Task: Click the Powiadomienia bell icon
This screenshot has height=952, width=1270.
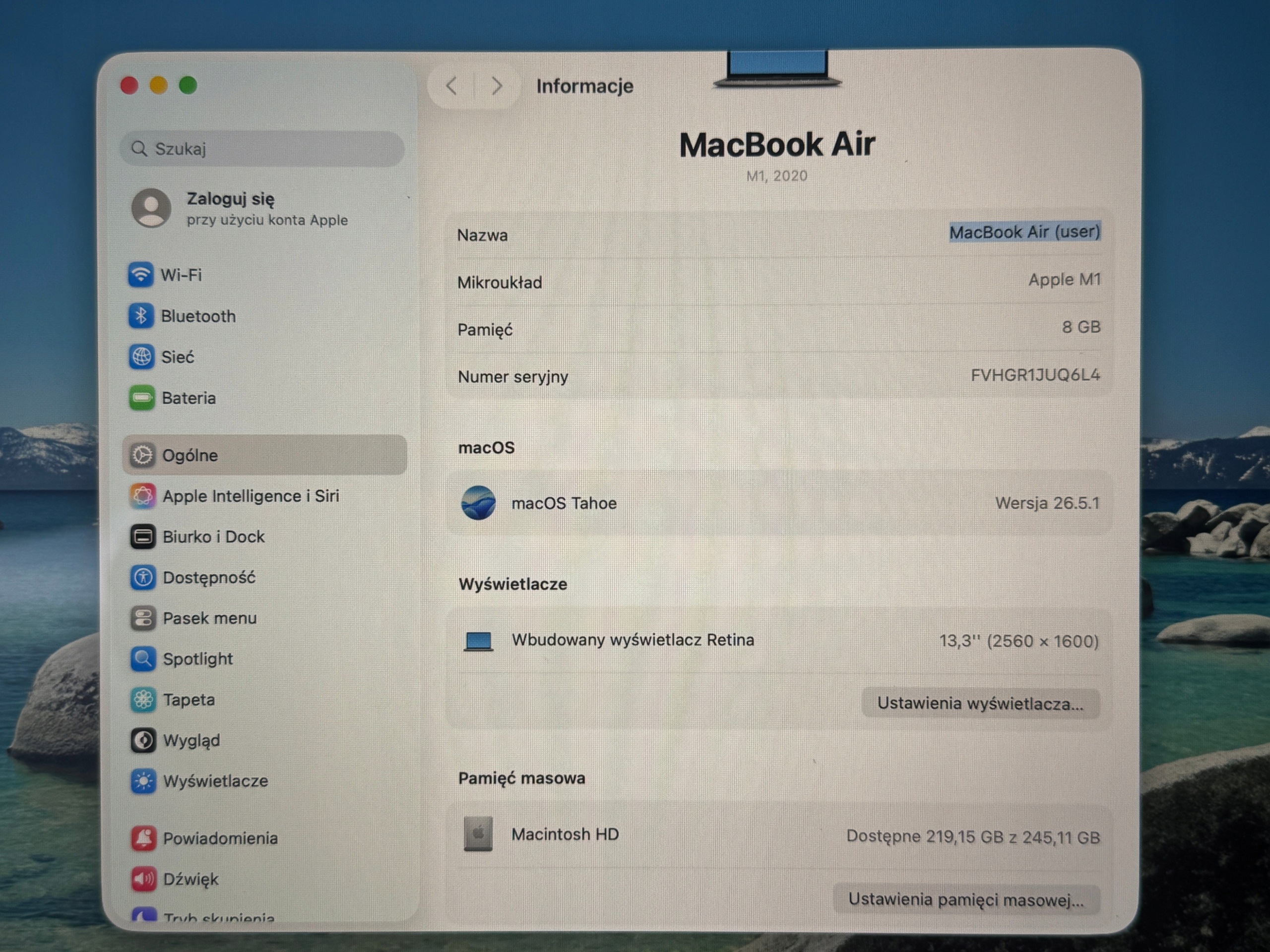Action: tap(143, 838)
